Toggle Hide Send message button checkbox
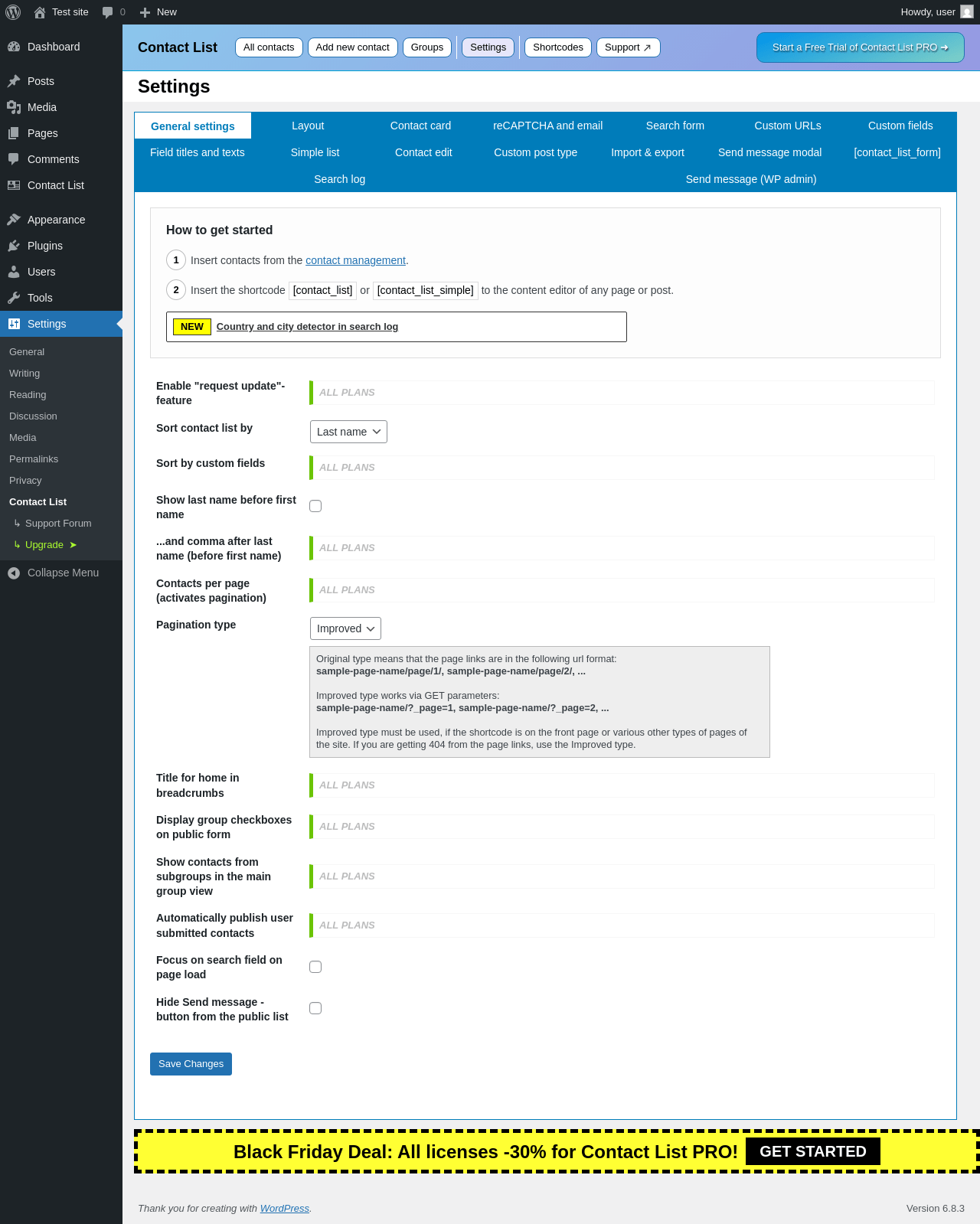The image size is (980, 1224). pyautogui.click(x=315, y=1008)
